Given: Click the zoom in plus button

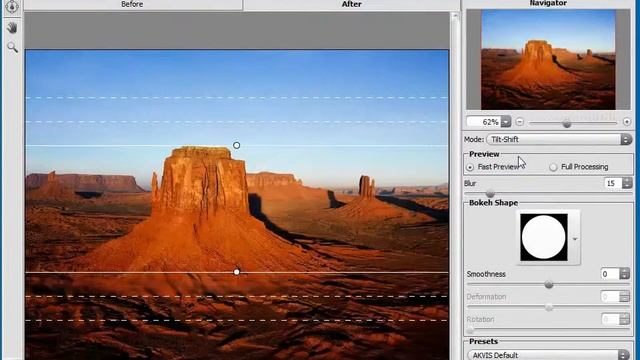Looking at the screenshot, I should click(627, 122).
